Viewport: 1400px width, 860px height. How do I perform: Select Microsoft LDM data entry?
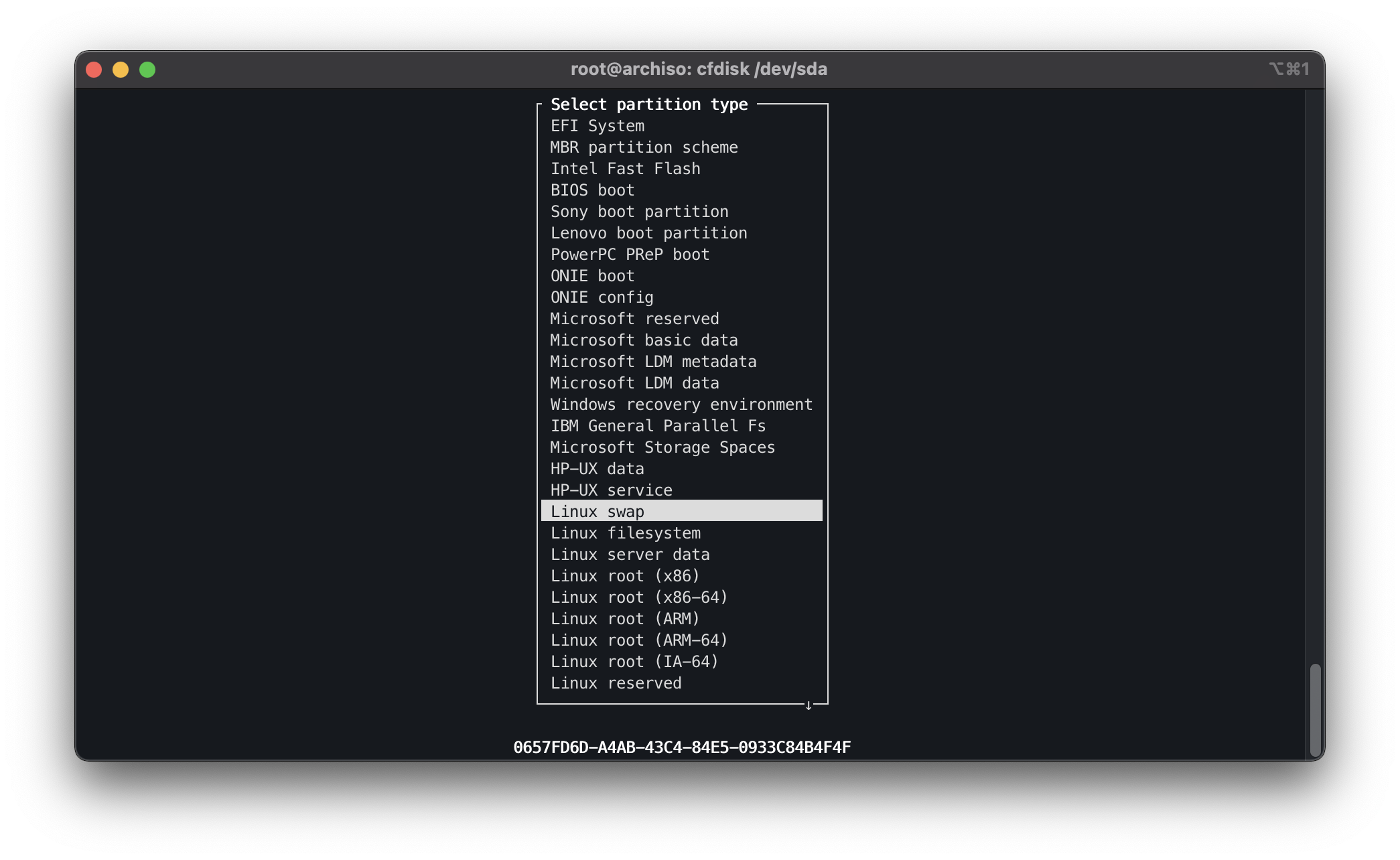coord(635,383)
